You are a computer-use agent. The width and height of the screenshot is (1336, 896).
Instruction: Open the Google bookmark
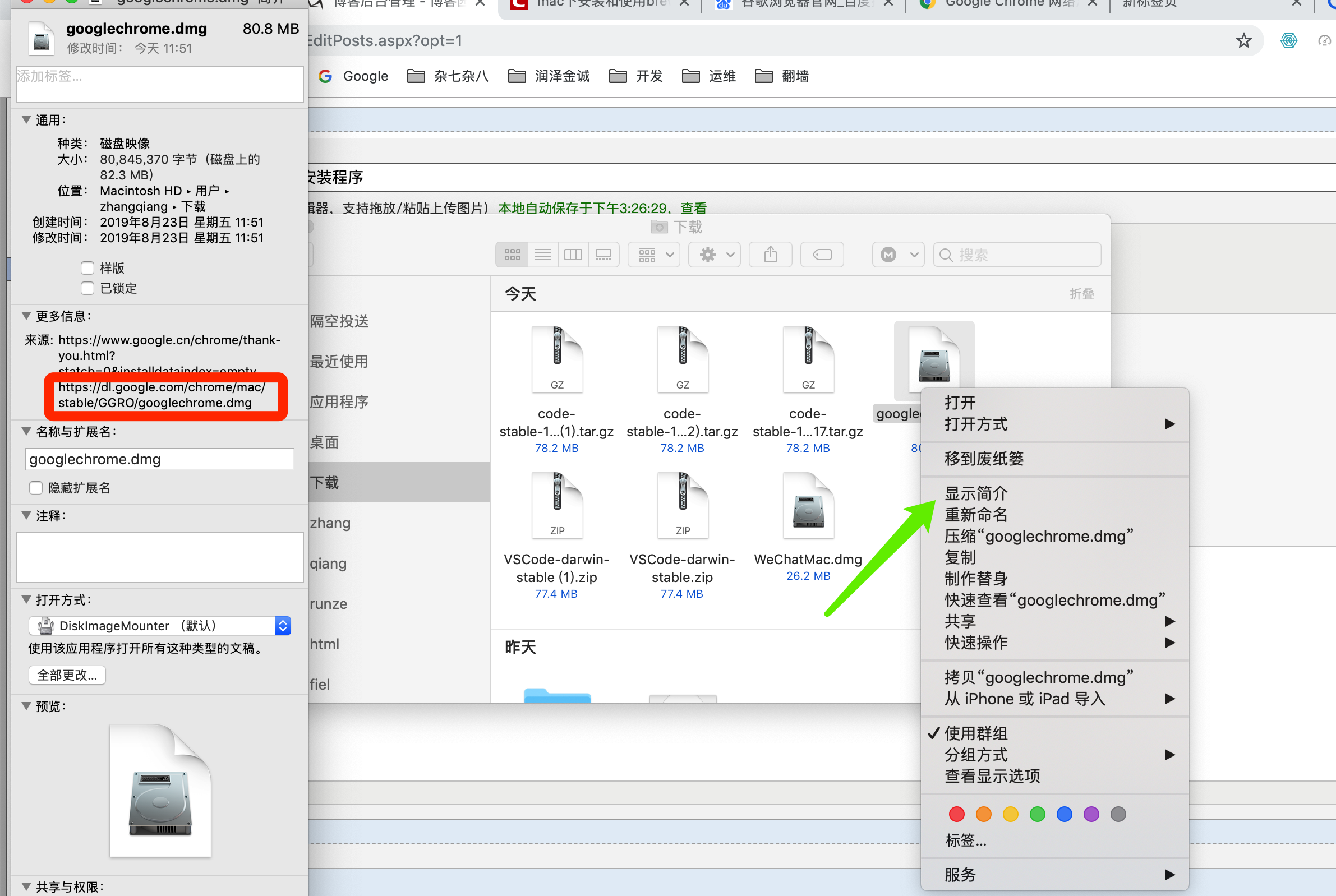tap(353, 76)
